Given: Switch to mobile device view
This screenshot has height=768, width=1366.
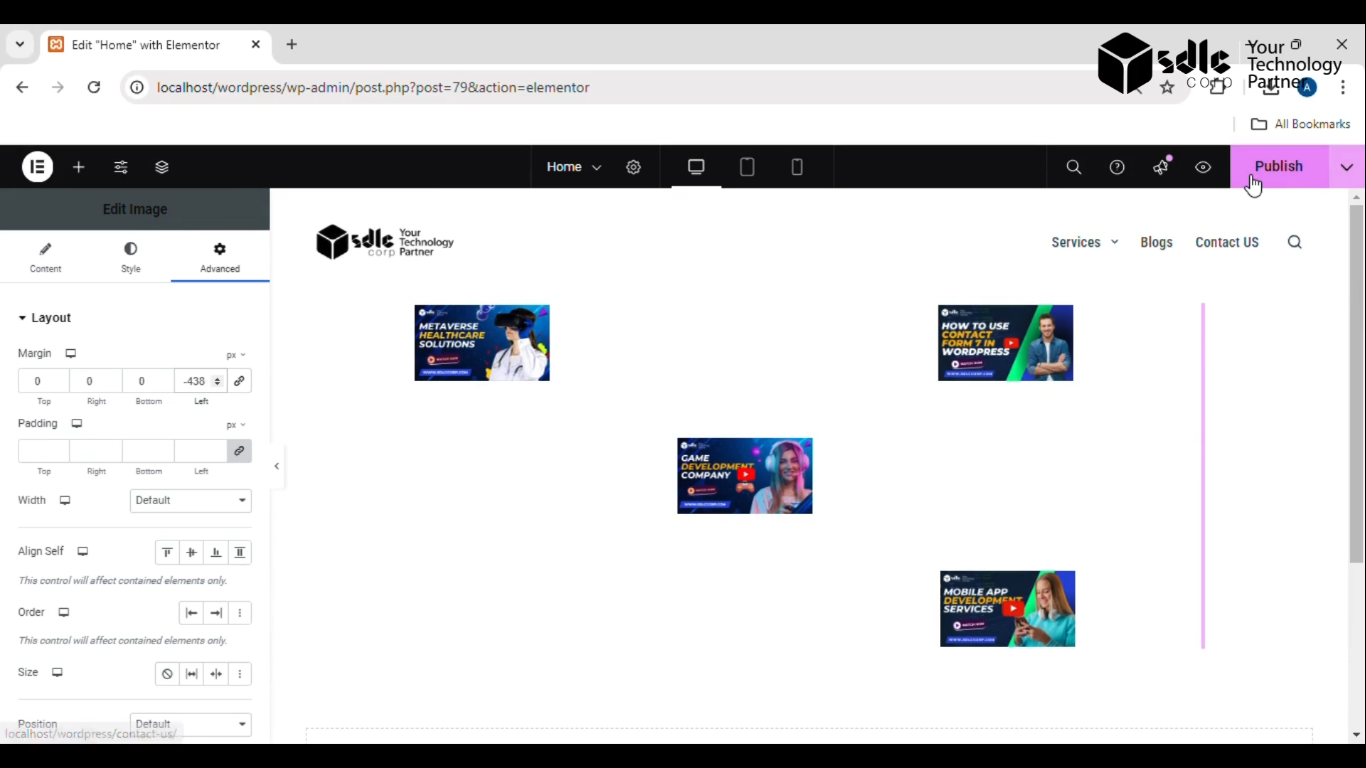Looking at the screenshot, I should pos(797,167).
